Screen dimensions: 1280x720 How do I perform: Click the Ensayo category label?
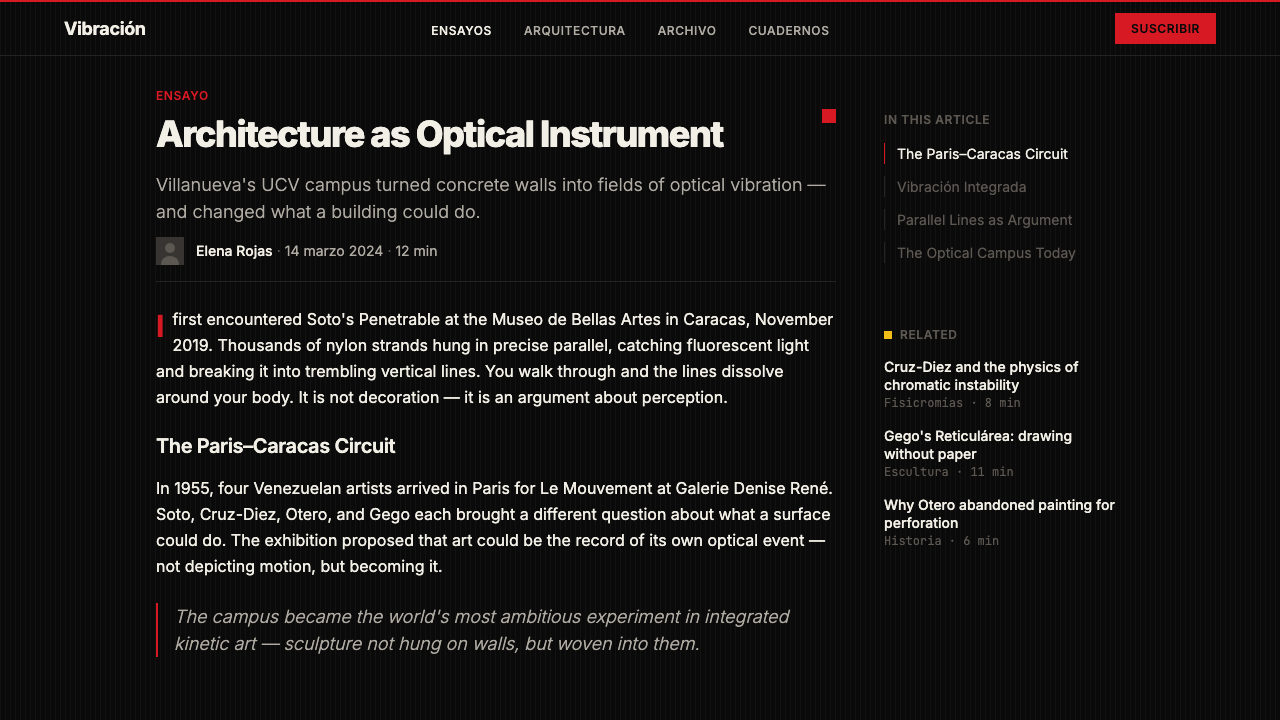coord(182,96)
